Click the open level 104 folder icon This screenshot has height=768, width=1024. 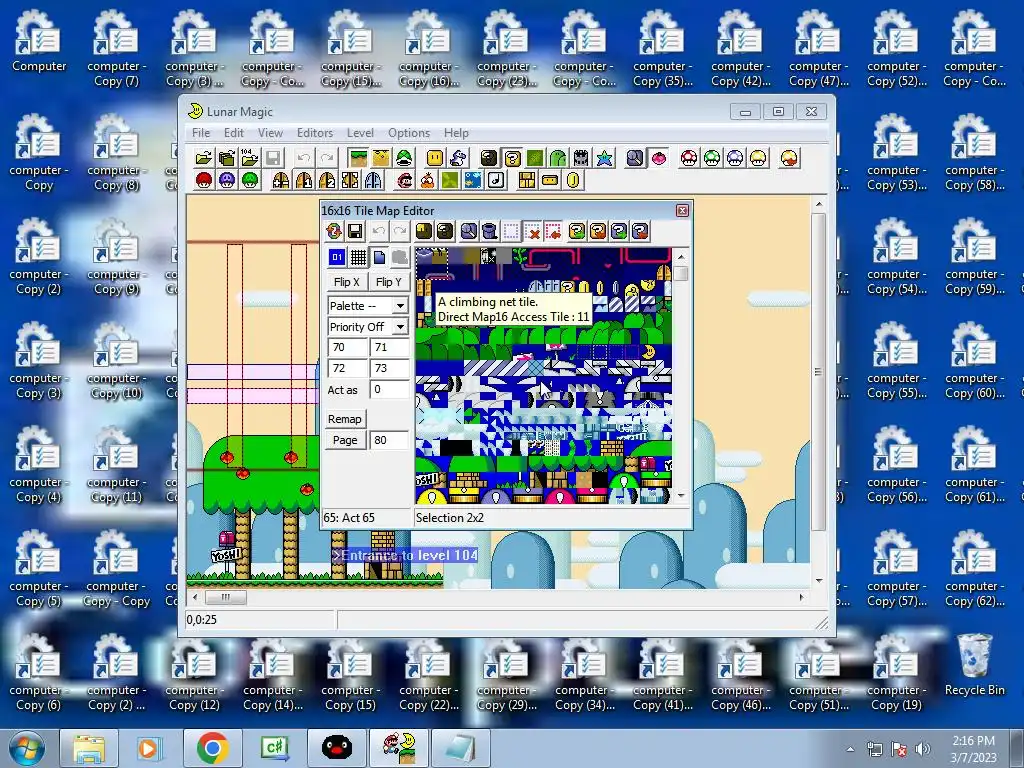(249, 159)
